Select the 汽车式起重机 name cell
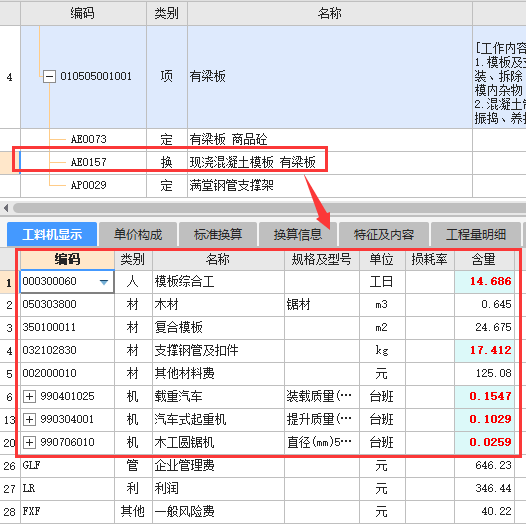The image size is (526, 529). point(218,419)
